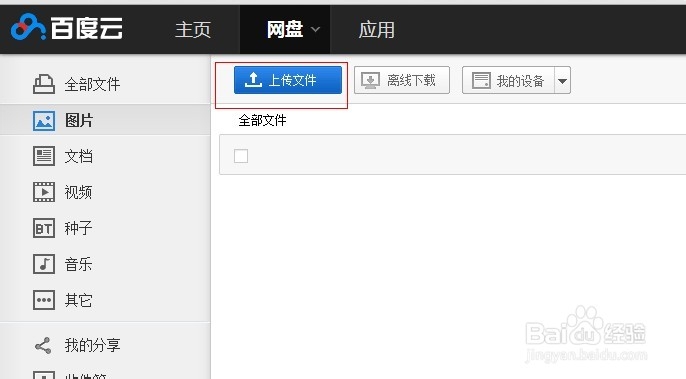Open the 主页 home tab

pos(192,30)
